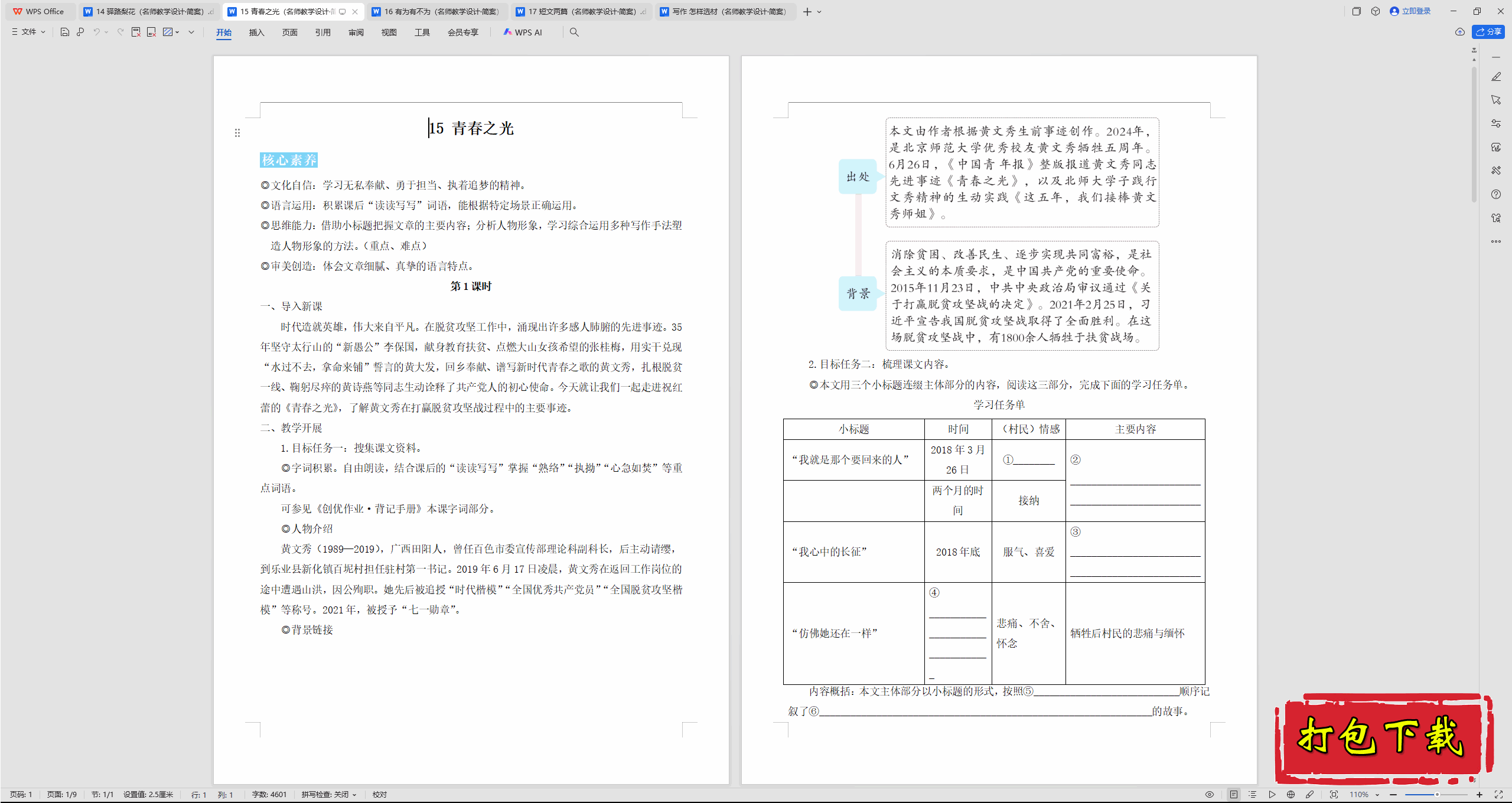Click the presentation icon on active tab
The width and height of the screenshot is (1512, 803).
[x=343, y=12]
